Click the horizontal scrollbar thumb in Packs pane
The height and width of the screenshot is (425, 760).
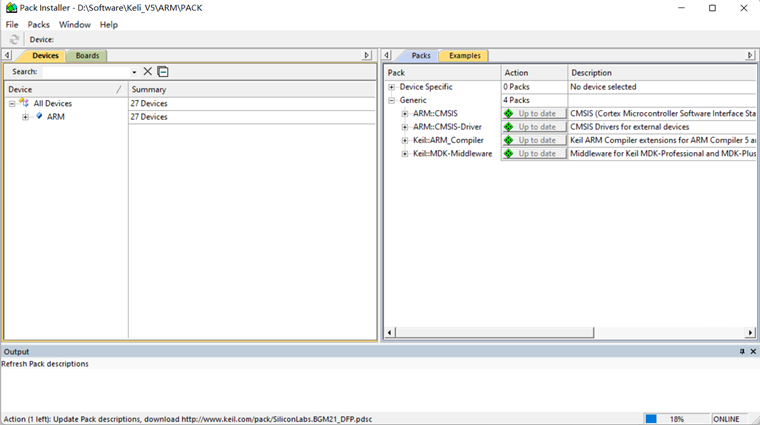tap(494, 332)
